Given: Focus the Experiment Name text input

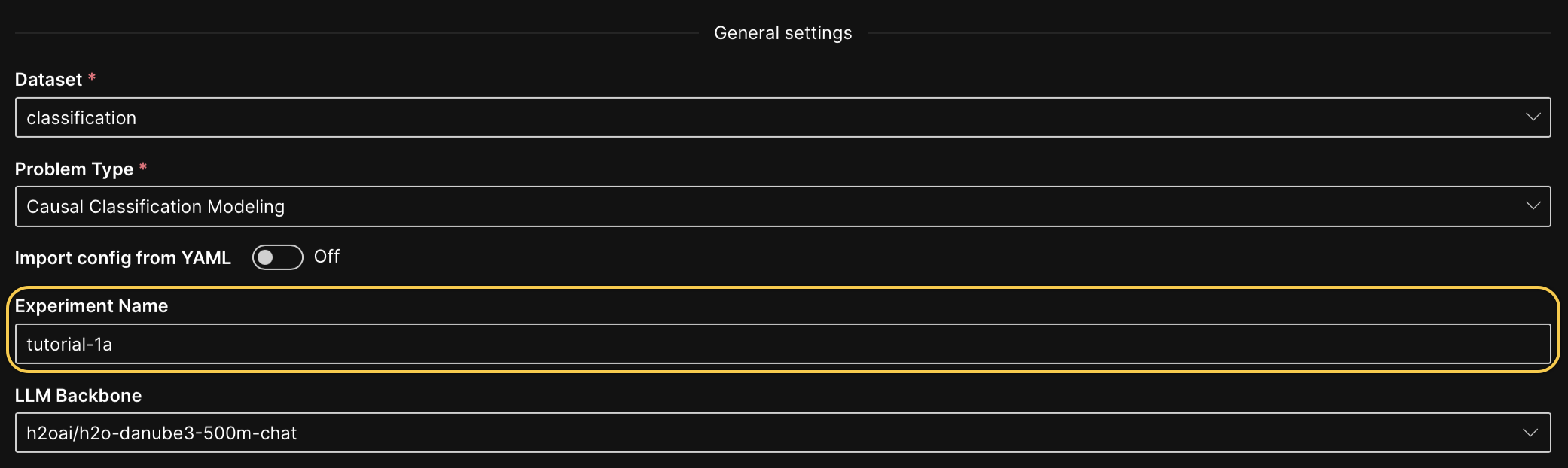Looking at the screenshot, I should [x=783, y=344].
